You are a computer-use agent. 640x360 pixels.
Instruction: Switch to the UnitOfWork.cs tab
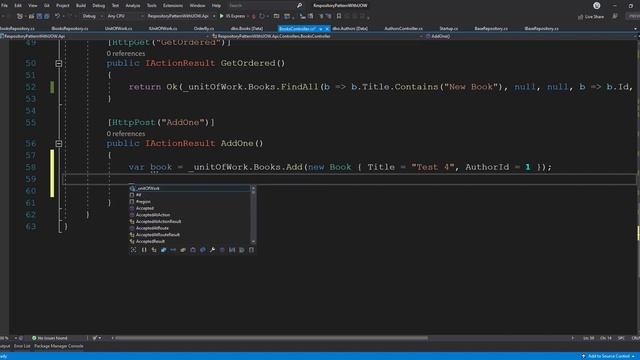click(x=118, y=29)
